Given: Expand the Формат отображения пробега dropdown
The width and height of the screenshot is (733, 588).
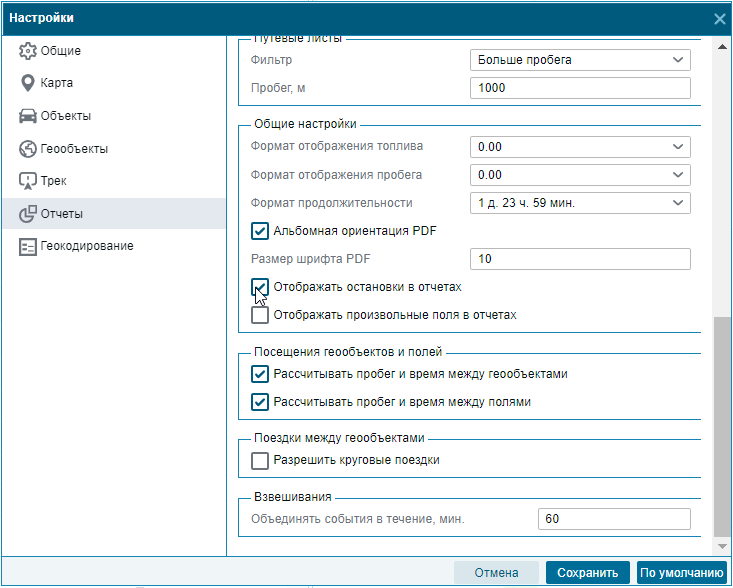Looking at the screenshot, I should click(580, 175).
